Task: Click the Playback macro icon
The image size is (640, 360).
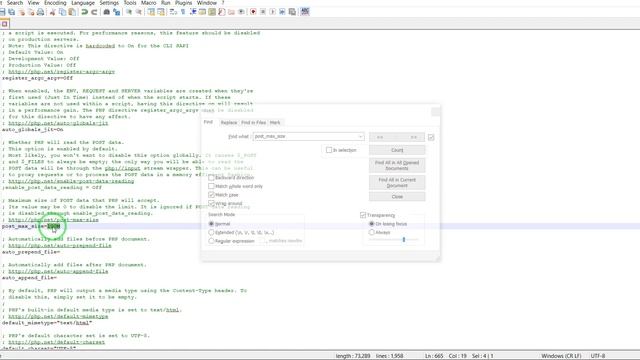Action: pyautogui.click(x=273, y=12)
